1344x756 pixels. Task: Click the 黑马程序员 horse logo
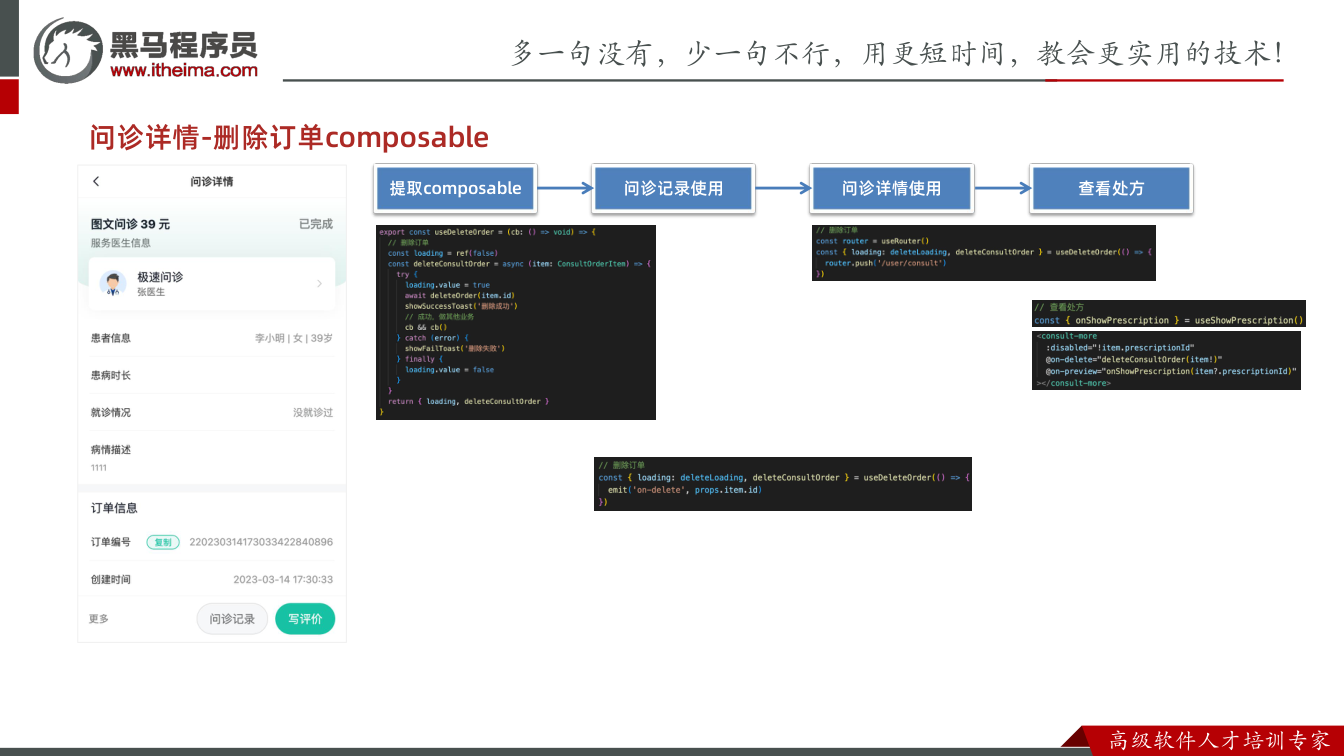click(x=67, y=50)
